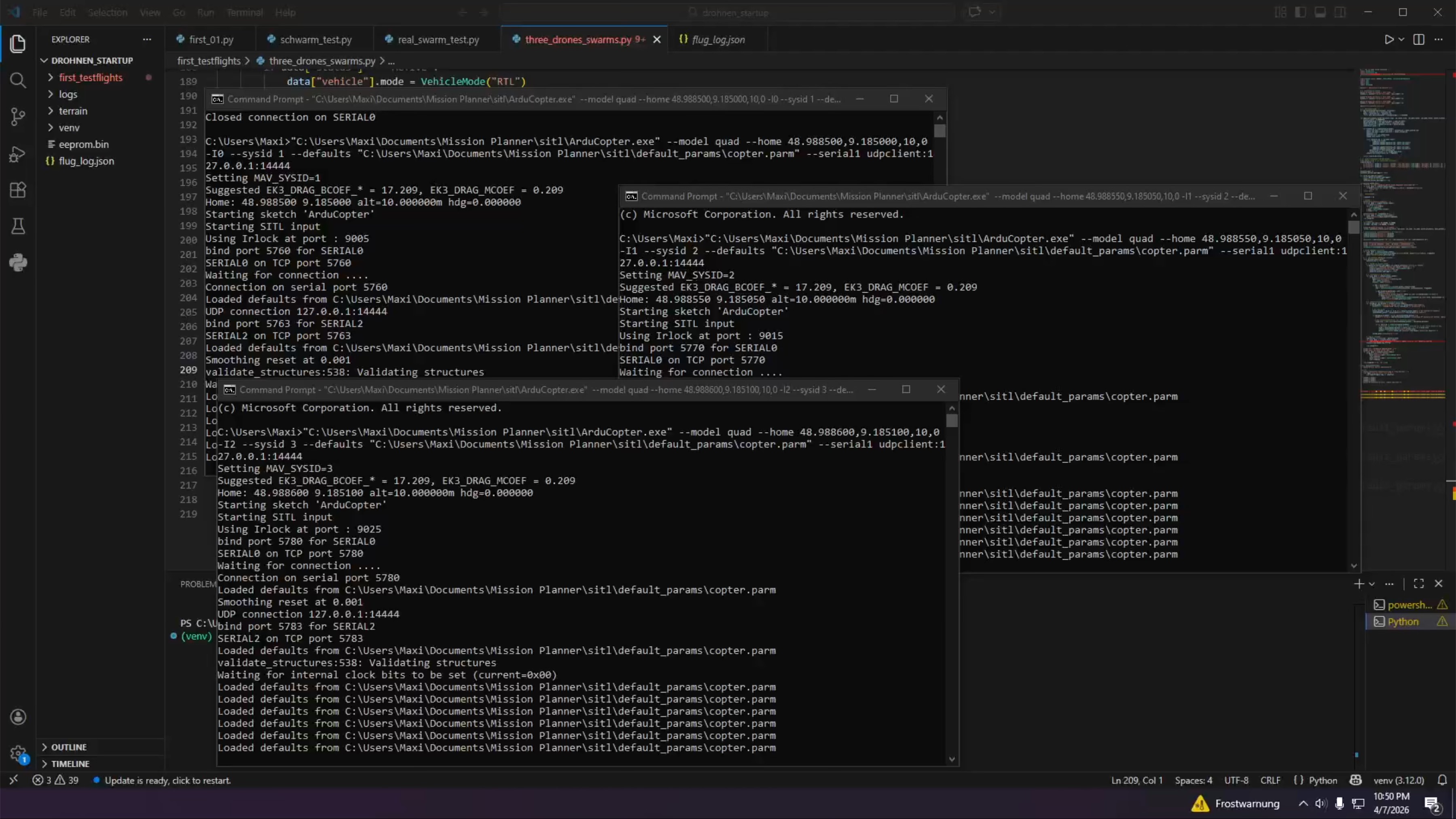Open the Manage settings gear

[x=18, y=753]
